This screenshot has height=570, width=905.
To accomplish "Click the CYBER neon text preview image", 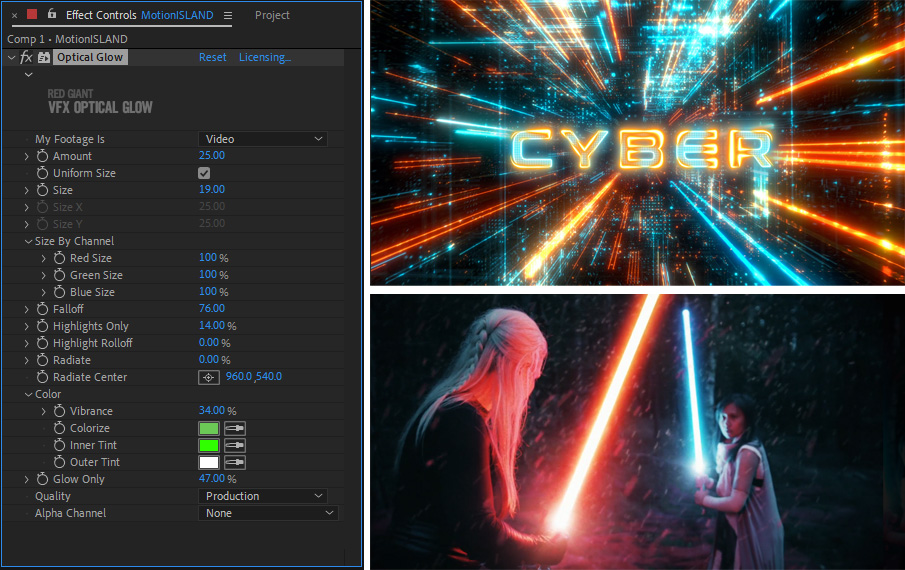I will 637,142.
